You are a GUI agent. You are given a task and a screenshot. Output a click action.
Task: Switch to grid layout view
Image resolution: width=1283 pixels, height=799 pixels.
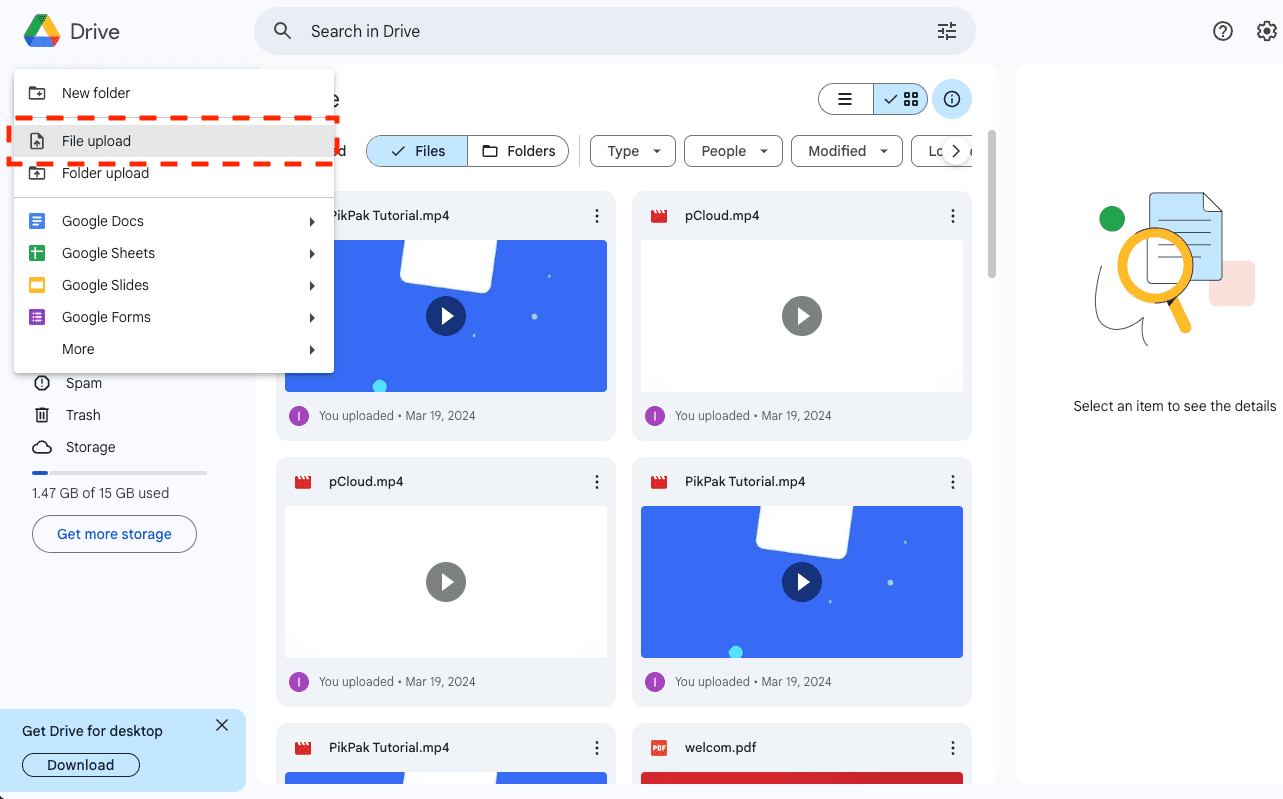[901, 99]
